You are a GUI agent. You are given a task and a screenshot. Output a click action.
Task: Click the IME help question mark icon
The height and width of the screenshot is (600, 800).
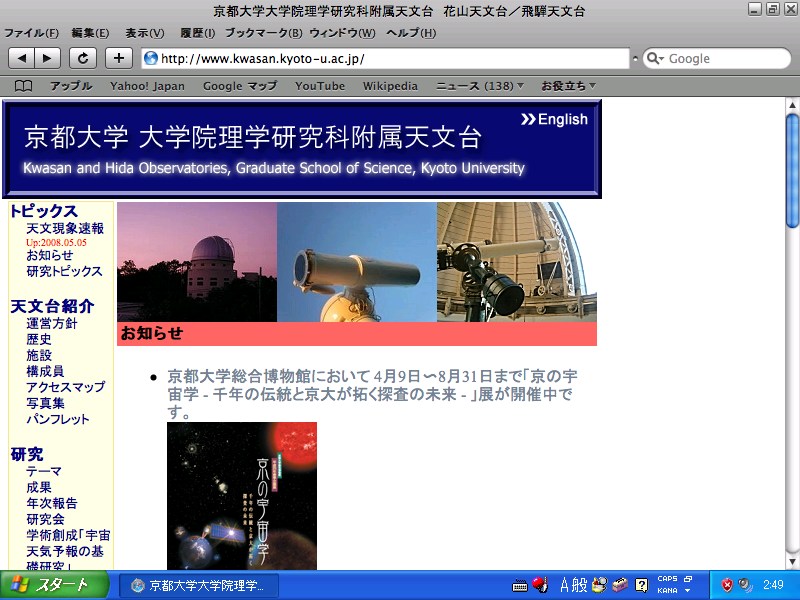coord(641,585)
